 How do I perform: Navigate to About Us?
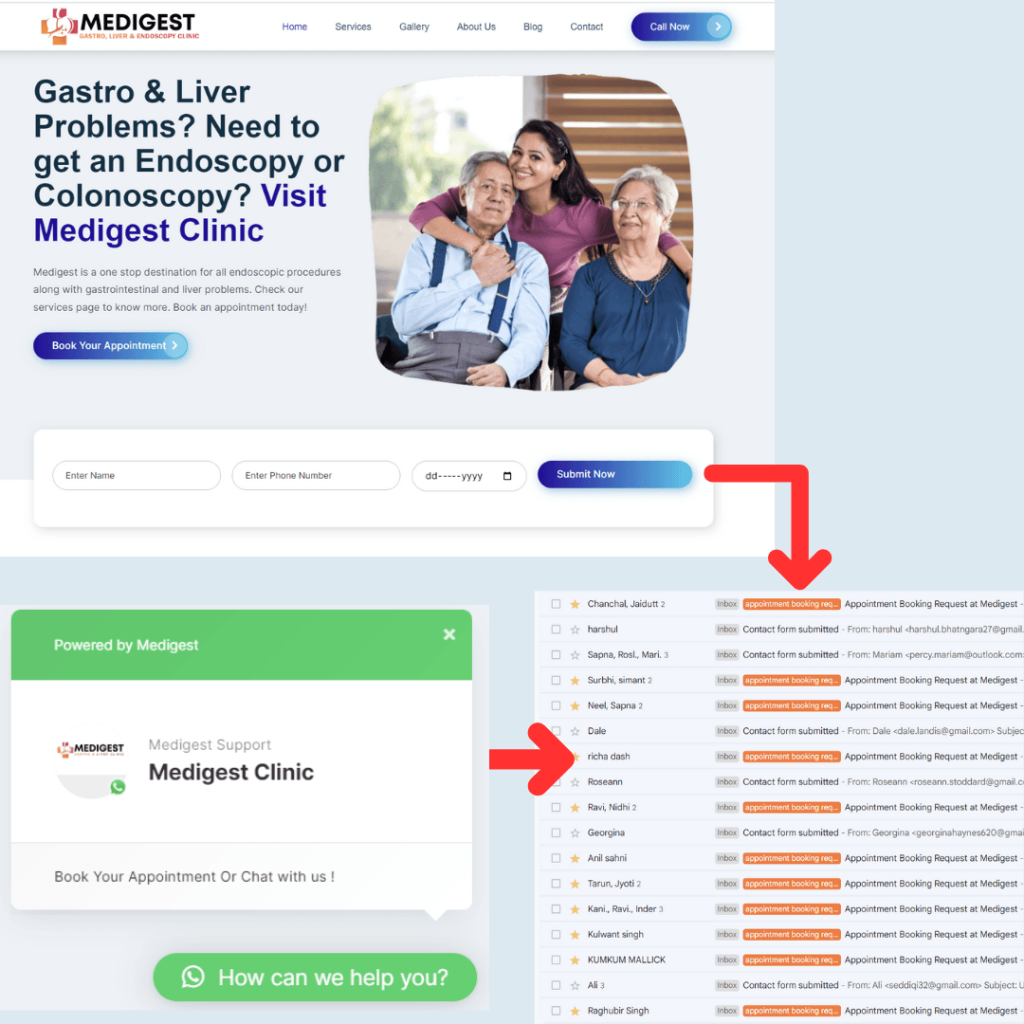tap(476, 27)
